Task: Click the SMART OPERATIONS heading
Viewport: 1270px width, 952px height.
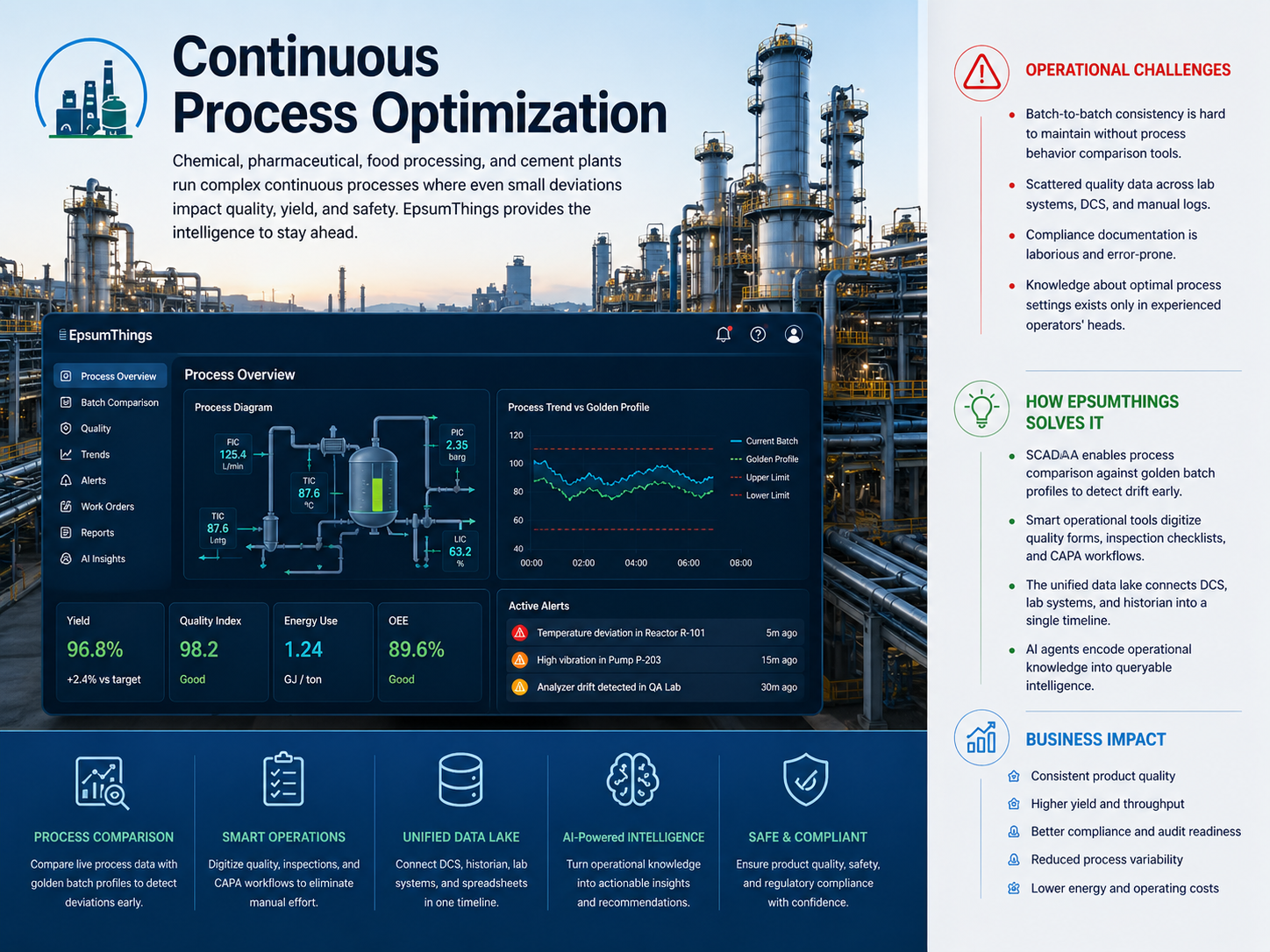Action: 283,837
